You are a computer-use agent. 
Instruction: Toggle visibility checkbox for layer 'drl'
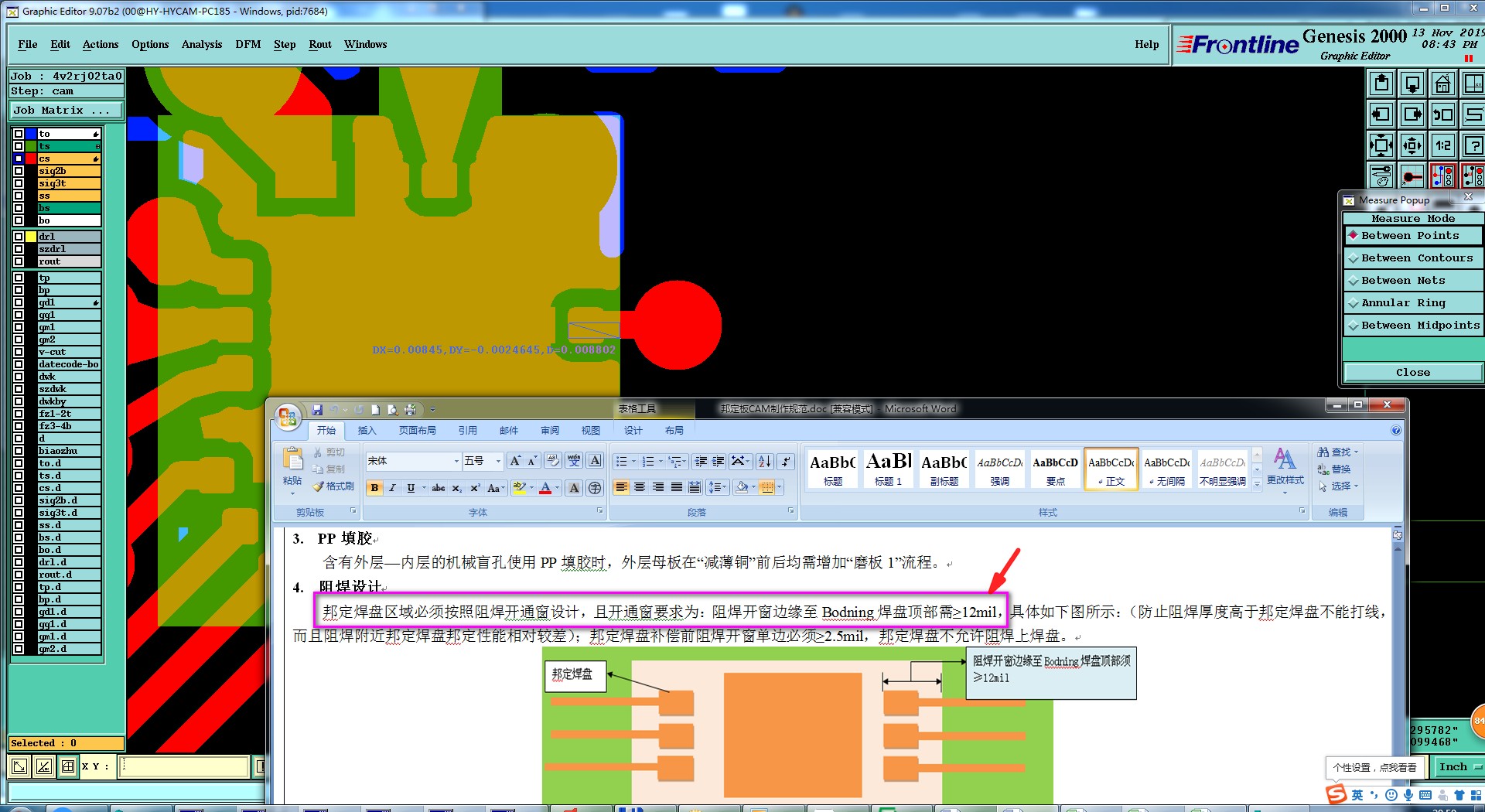pos(19,237)
